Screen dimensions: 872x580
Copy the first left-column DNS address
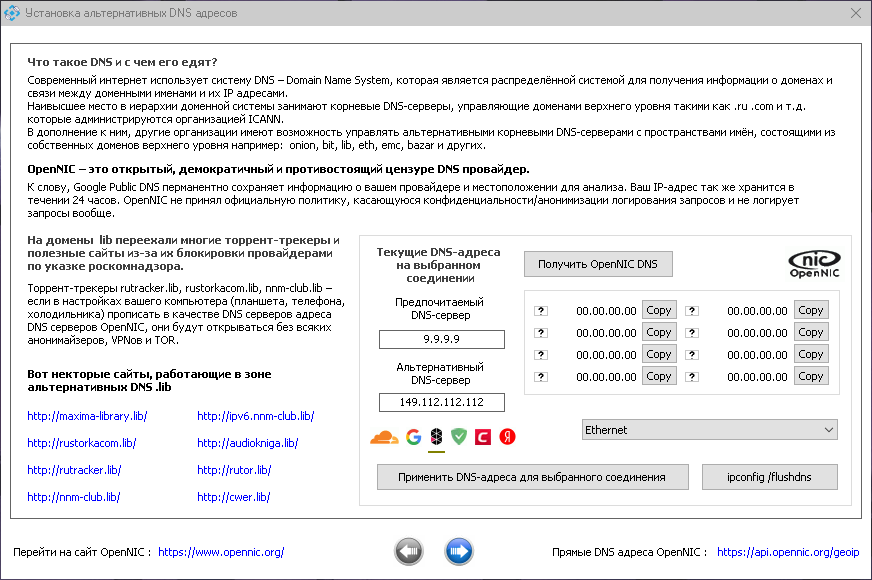659,310
